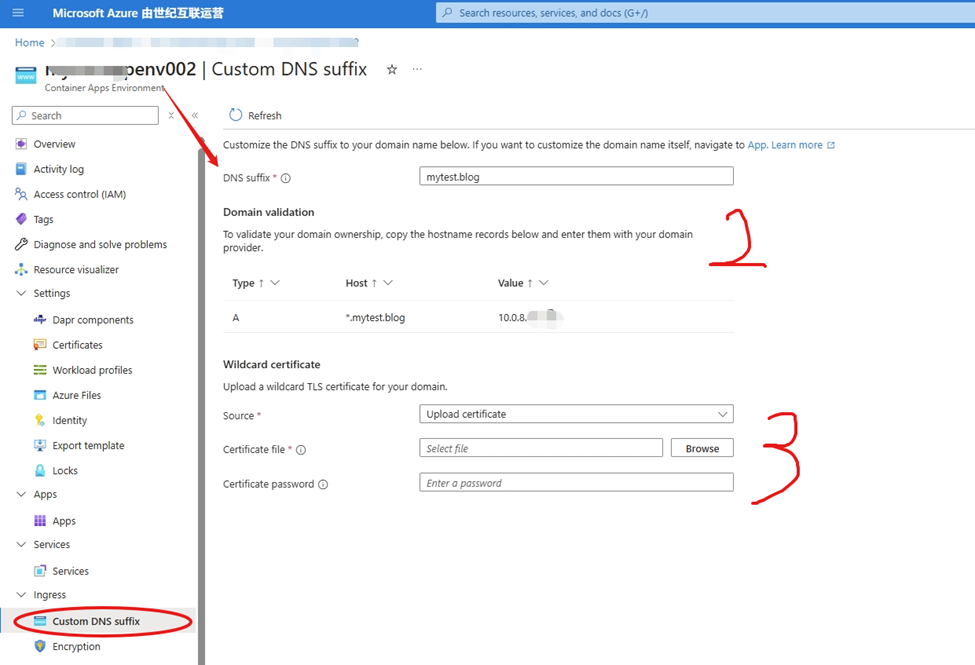
Task: Collapse the sidebar using double chevron
Action: [x=195, y=116]
